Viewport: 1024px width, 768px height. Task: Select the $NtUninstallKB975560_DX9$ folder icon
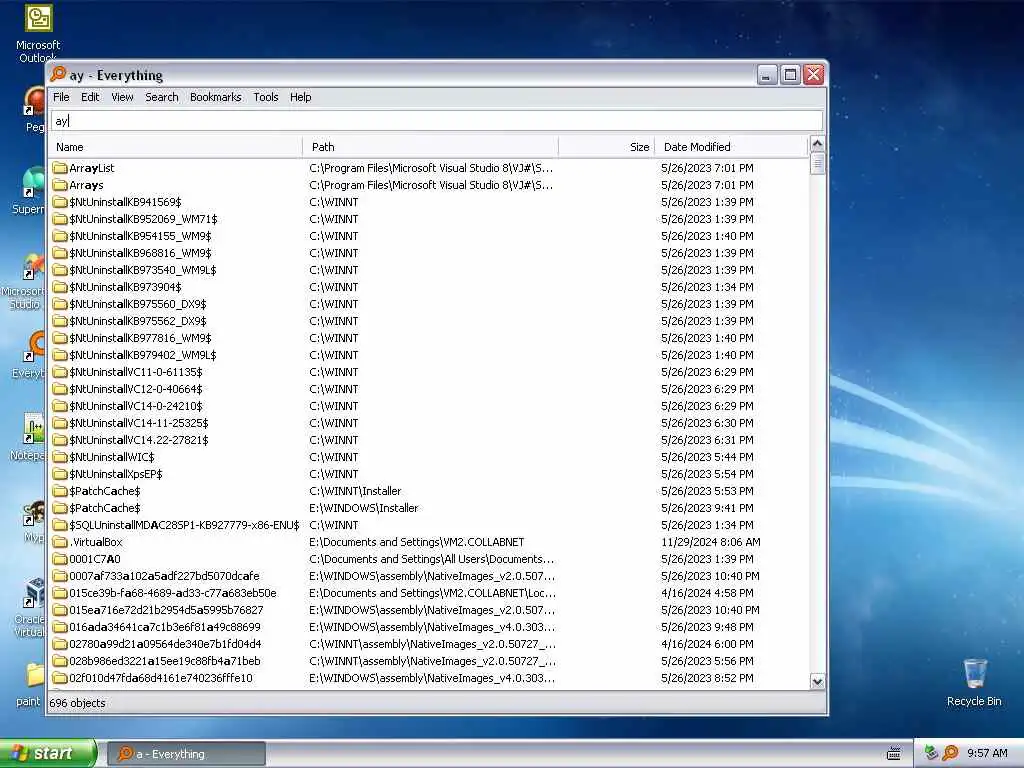[x=60, y=304]
